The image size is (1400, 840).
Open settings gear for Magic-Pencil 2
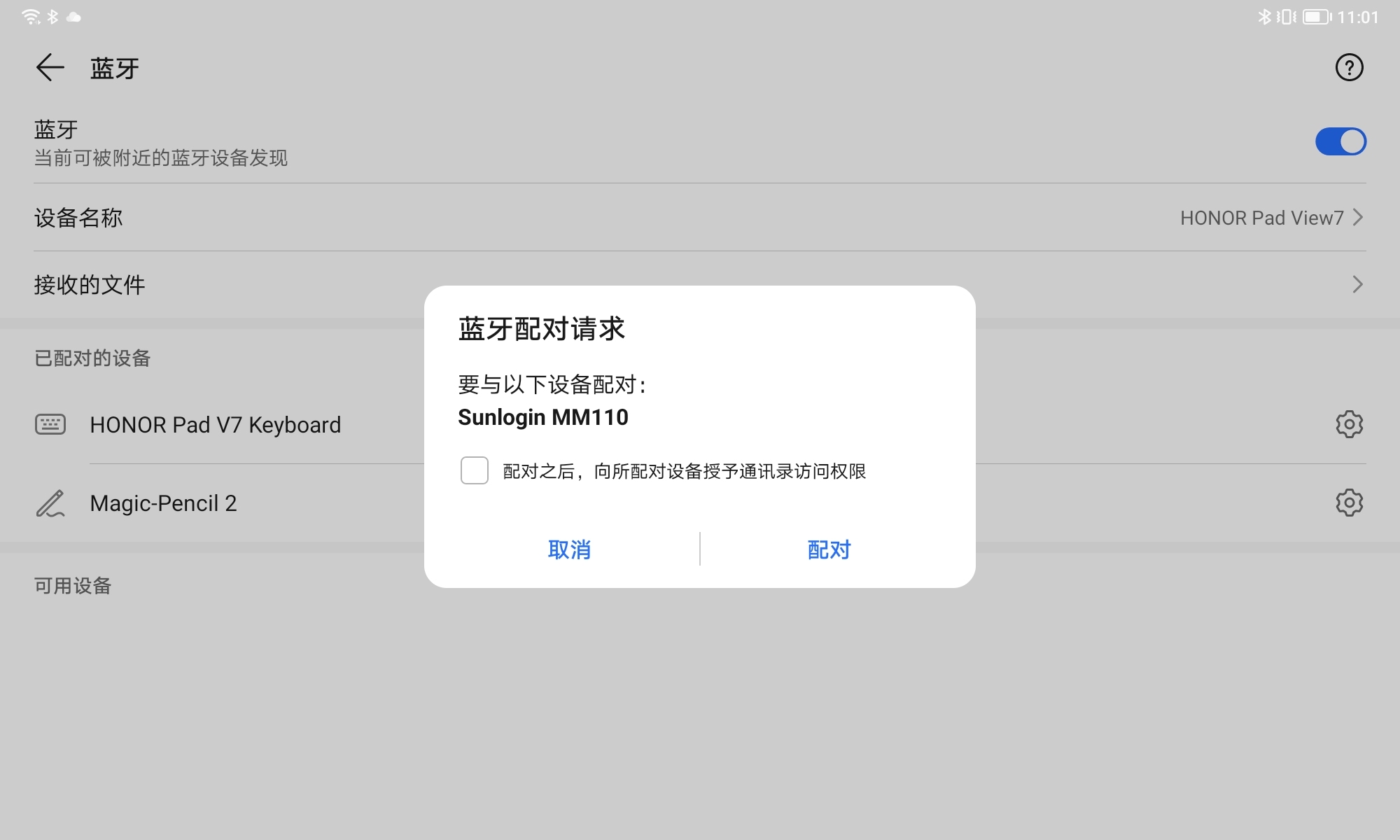1349,503
